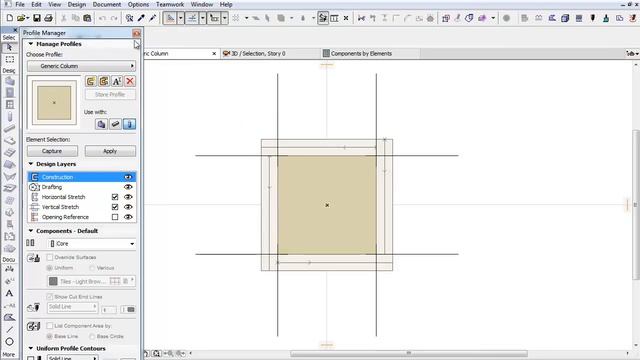Delete profile with the red X icon
The width and height of the screenshot is (640, 360).
click(x=130, y=81)
